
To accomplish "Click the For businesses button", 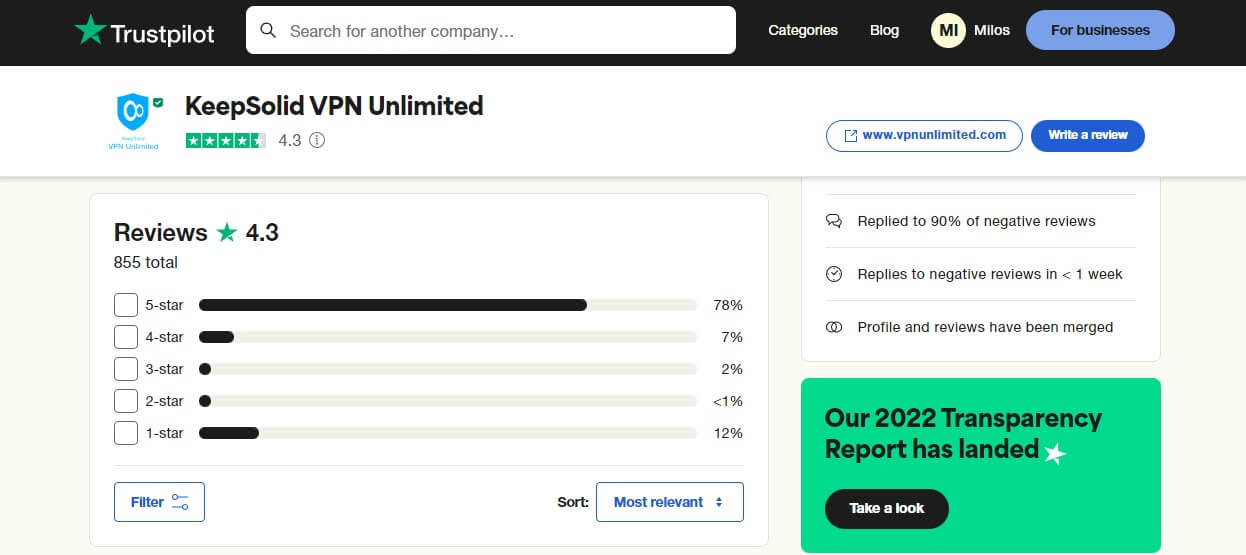I will (x=1100, y=30).
